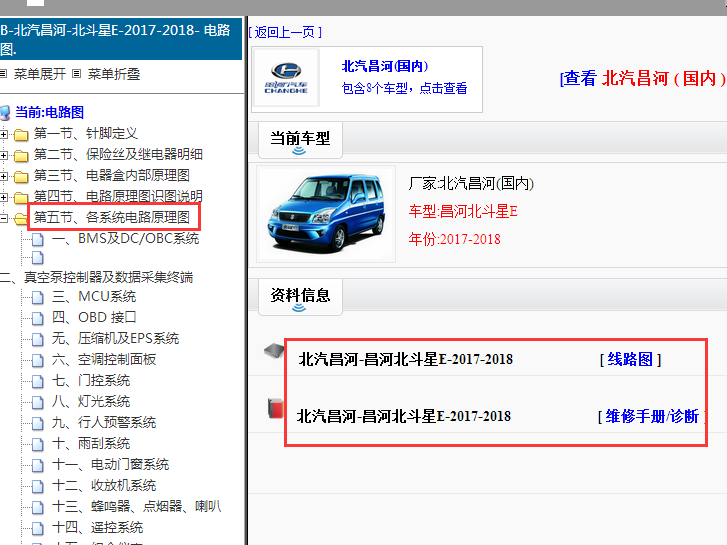Screen dimensions: 727x545
Task: Click 菜单展开 to expand all menus
Action: tap(40, 74)
